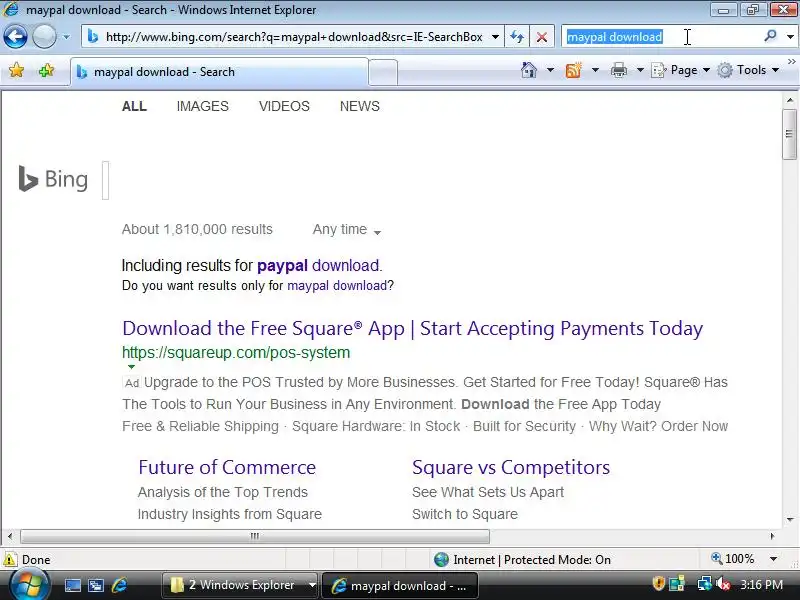
Task: Open Square vs Competitors link
Action: point(511,467)
